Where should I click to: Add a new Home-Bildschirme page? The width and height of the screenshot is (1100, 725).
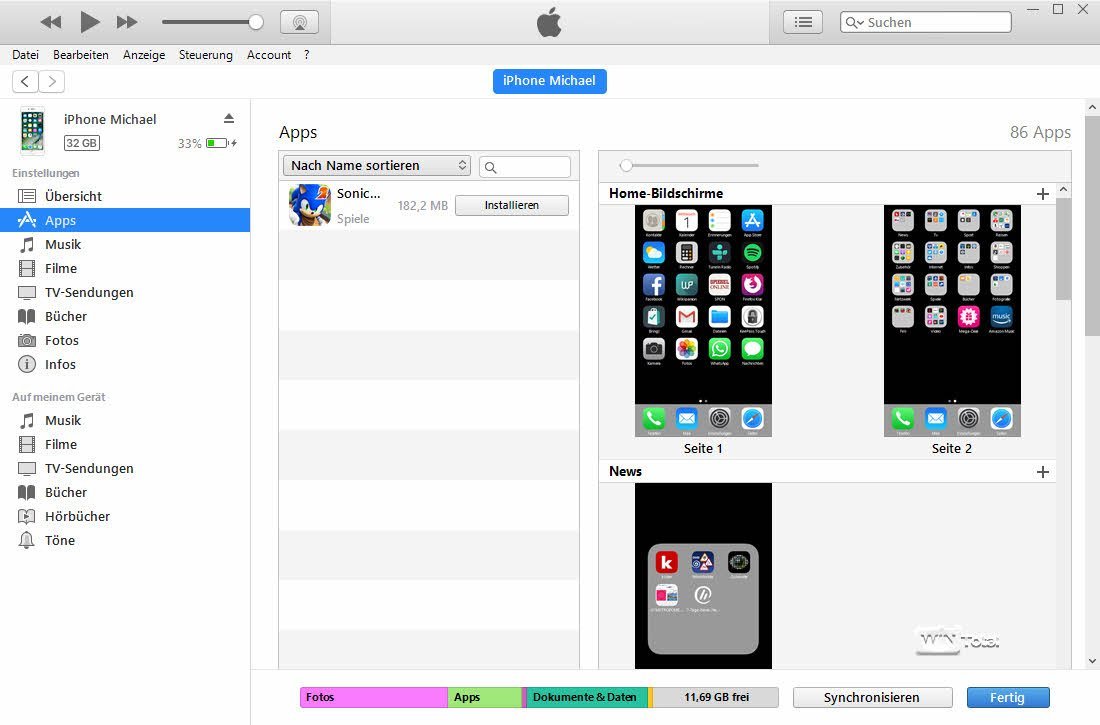pyautogui.click(x=1043, y=194)
